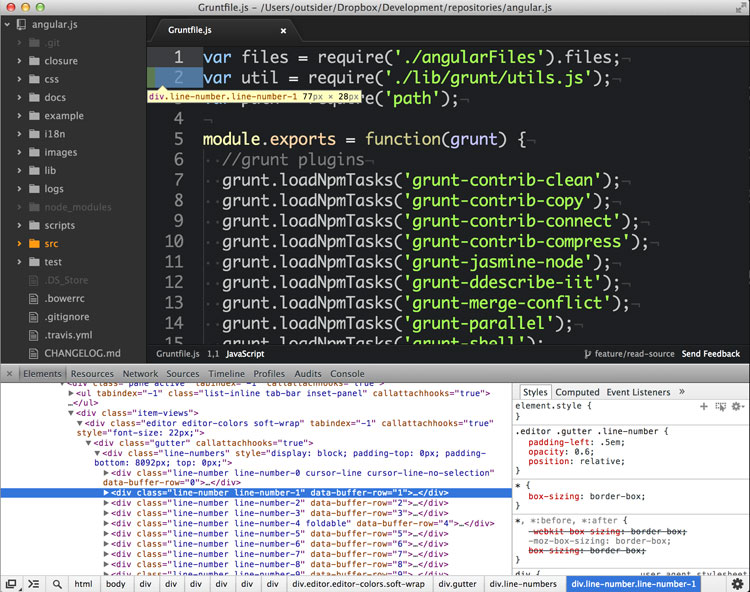The image size is (750, 592).
Task: Expand the lib folder
Action: 19,170
